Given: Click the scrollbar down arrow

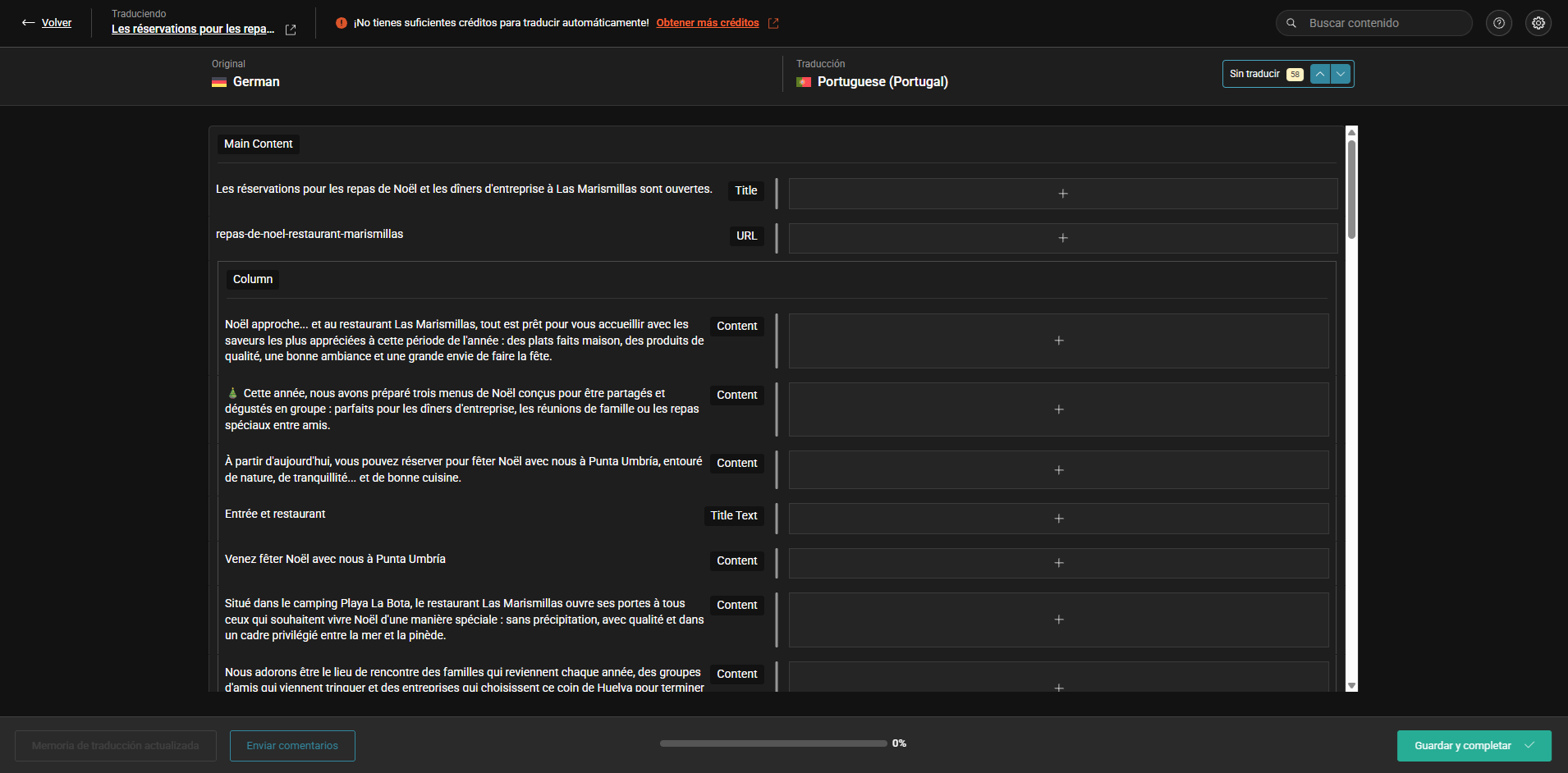Looking at the screenshot, I should coord(1351,685).
